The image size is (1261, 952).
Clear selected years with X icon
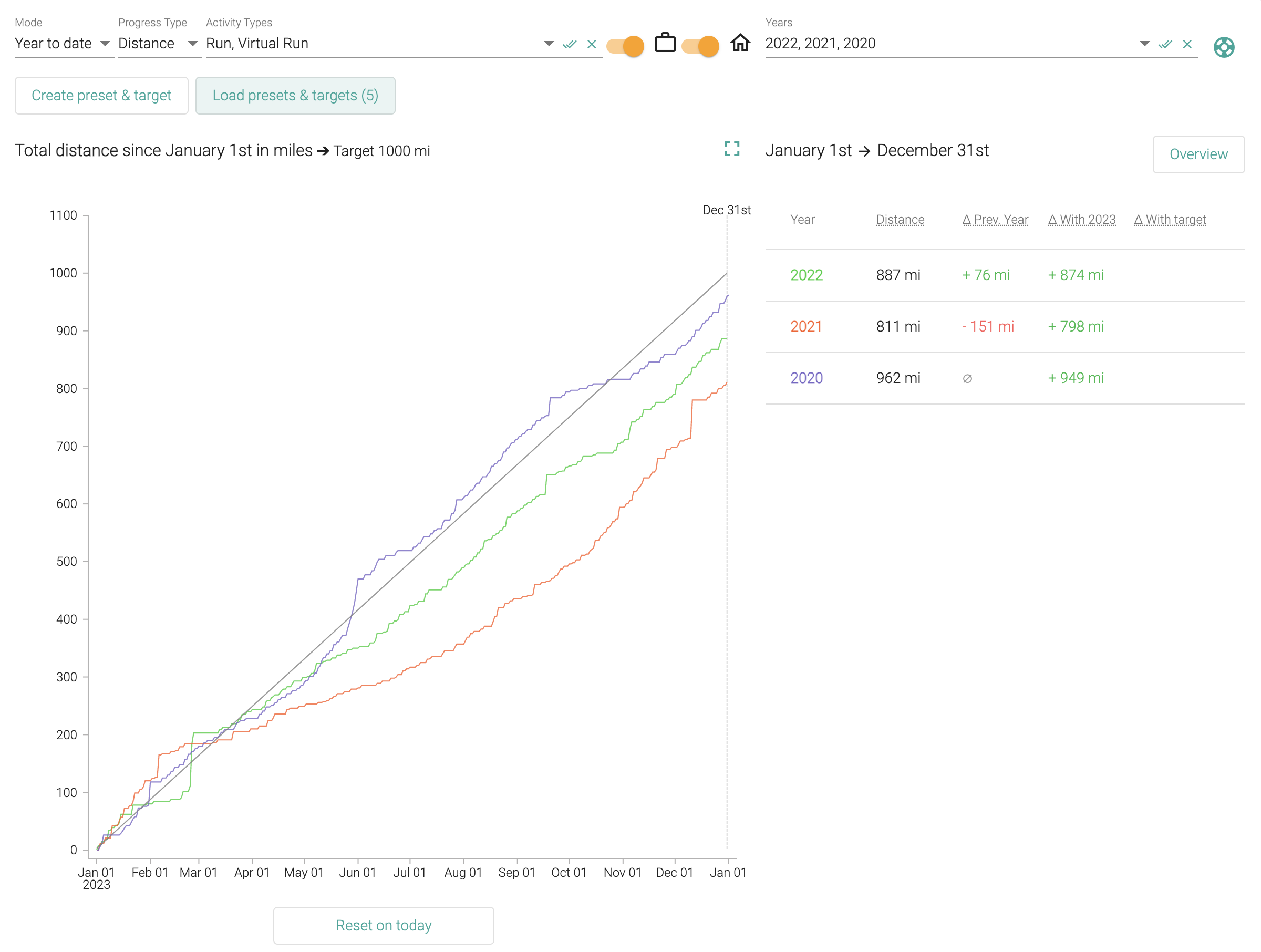pyautogui.click(x=1187, y=44)
